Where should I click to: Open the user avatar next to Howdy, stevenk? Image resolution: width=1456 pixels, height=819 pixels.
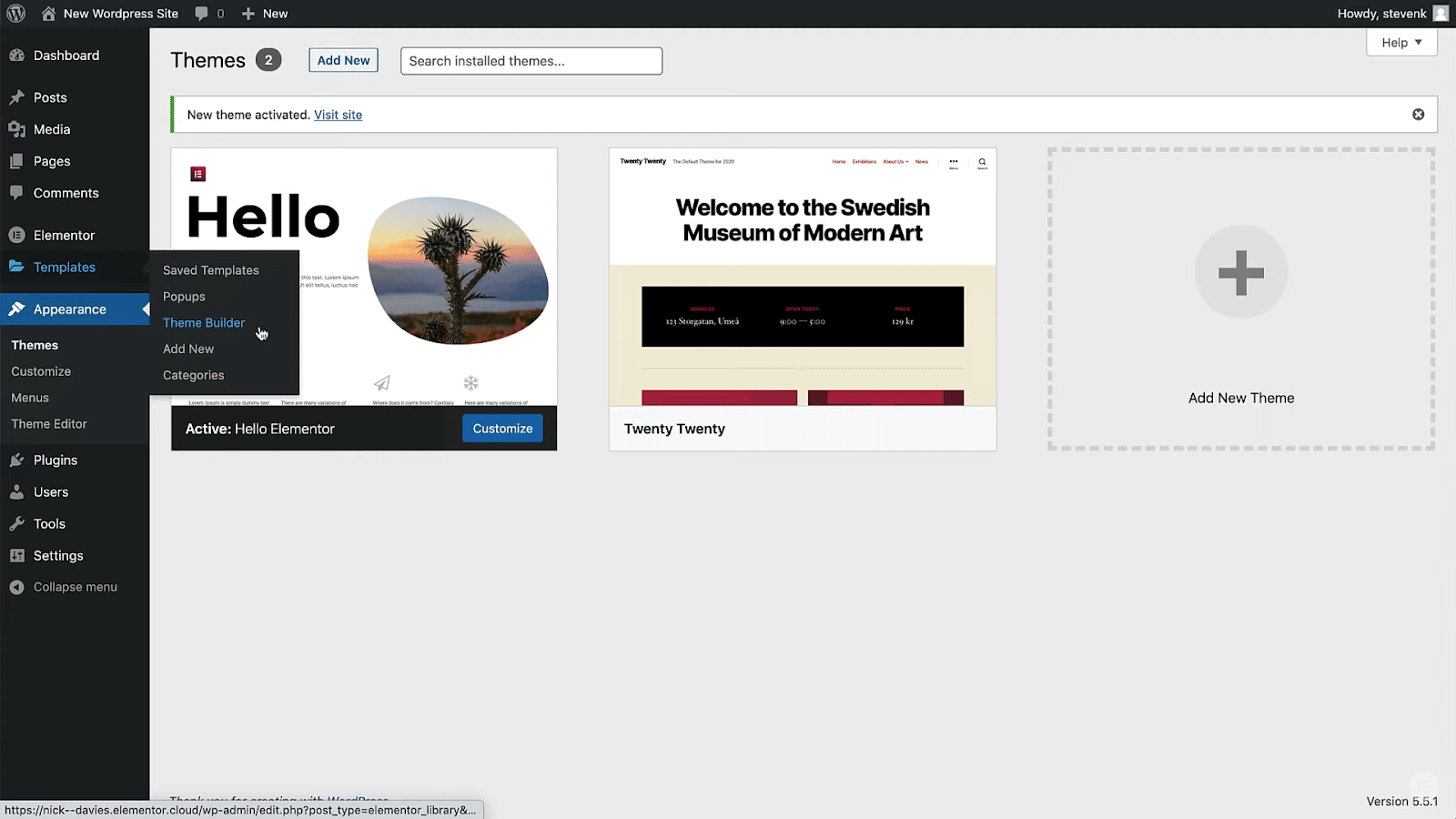coord(1441,14)
